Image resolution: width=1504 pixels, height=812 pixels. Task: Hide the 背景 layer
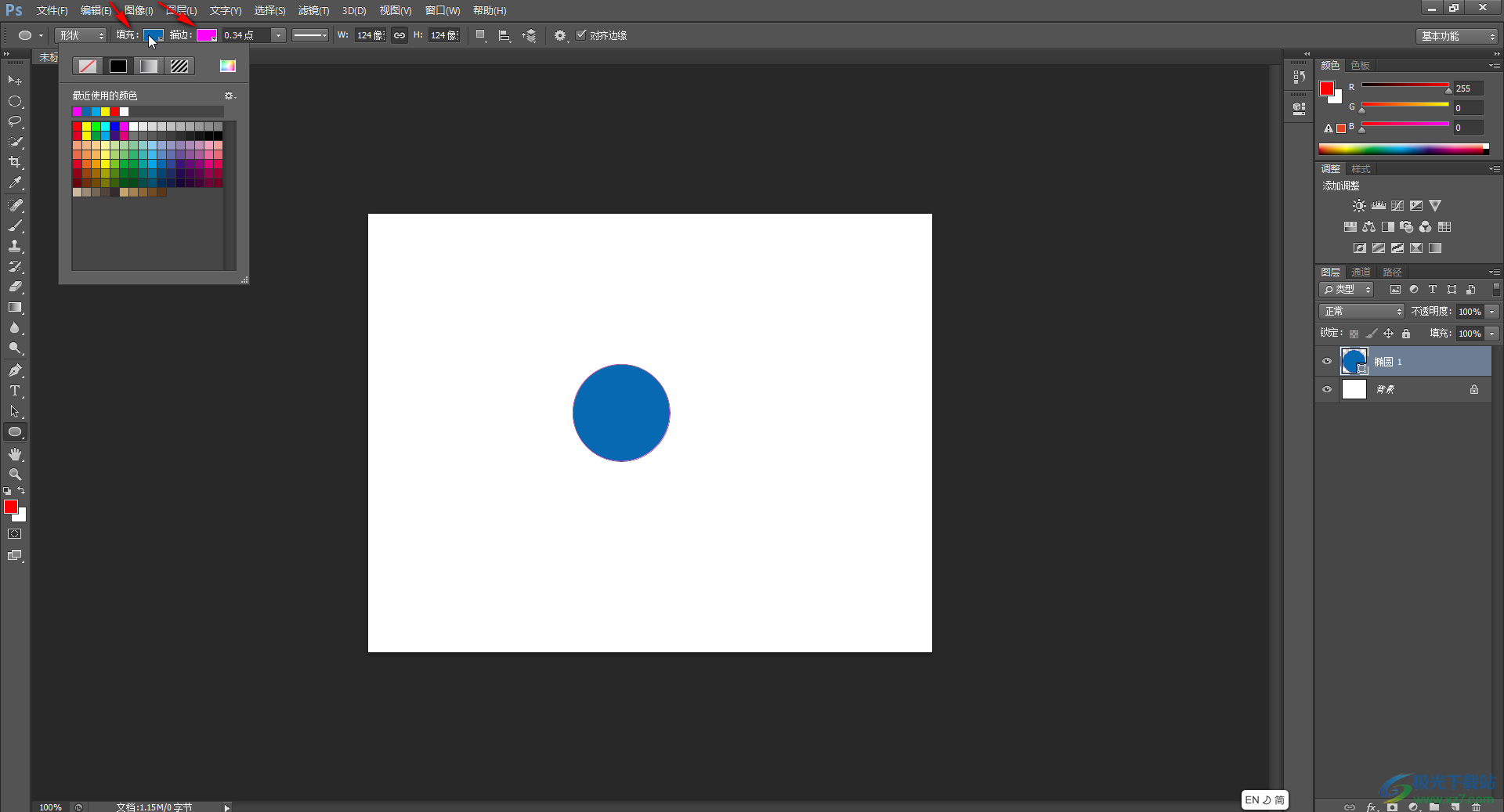point(1327,389)
